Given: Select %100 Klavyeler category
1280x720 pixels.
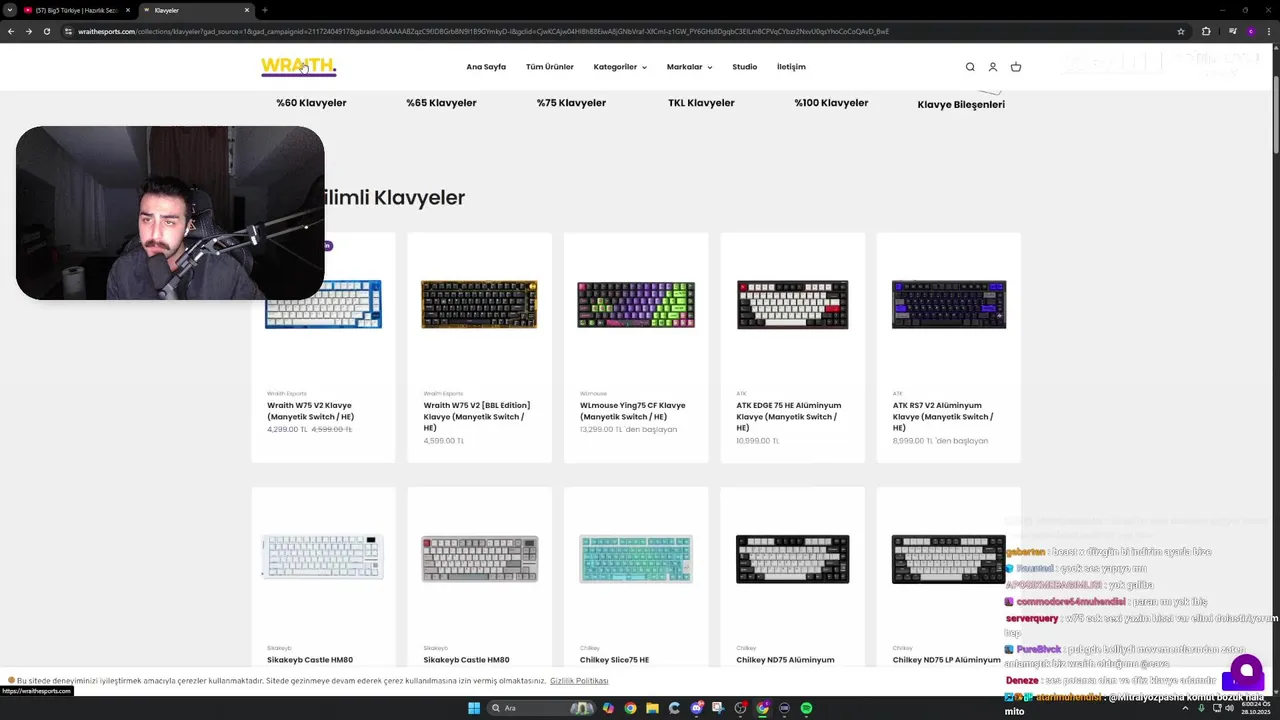Looking at the screenshot, I should click(x=831, y=103).
